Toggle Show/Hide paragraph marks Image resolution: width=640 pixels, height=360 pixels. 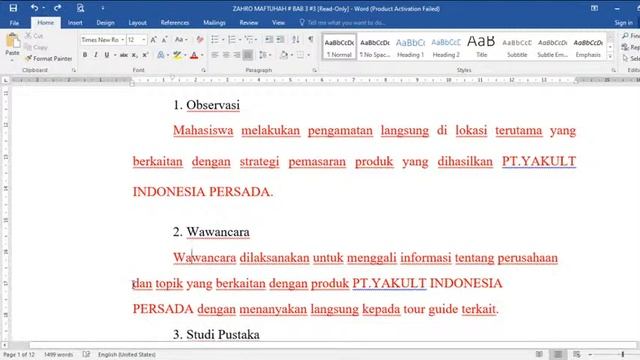point(311,40)
